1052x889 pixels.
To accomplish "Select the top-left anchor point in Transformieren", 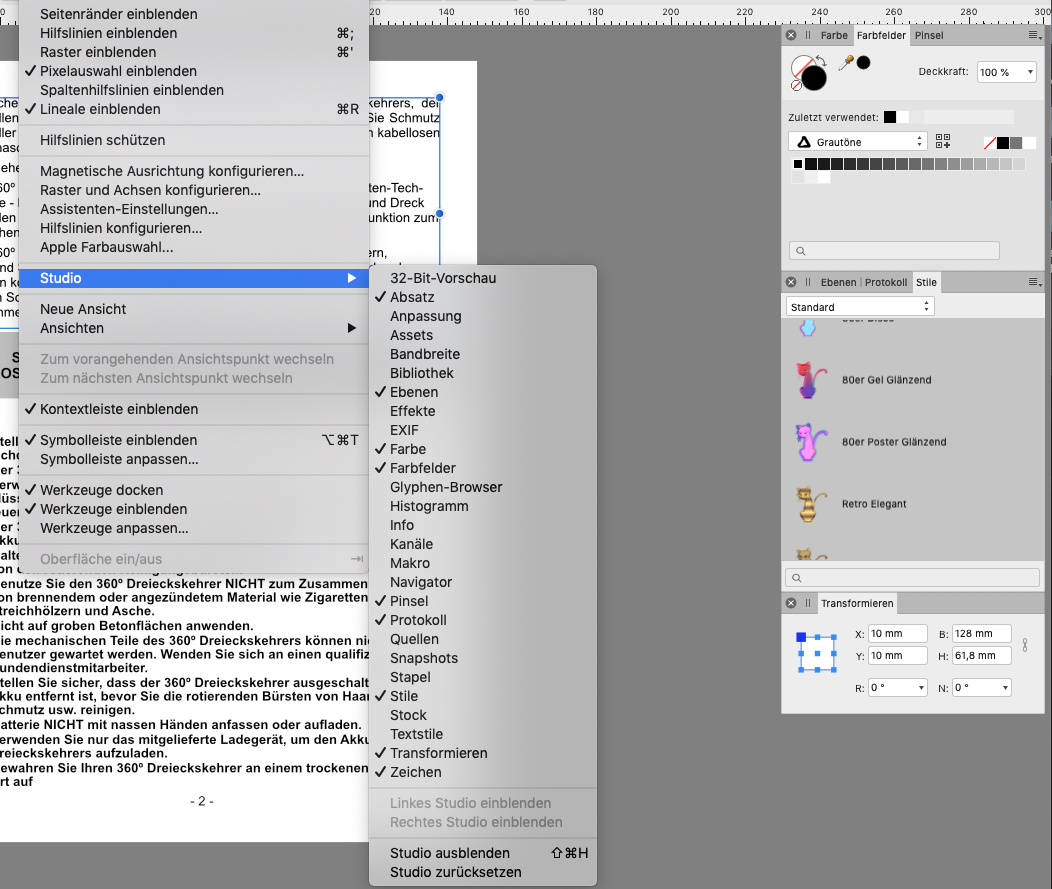I will tap(801, 637).
